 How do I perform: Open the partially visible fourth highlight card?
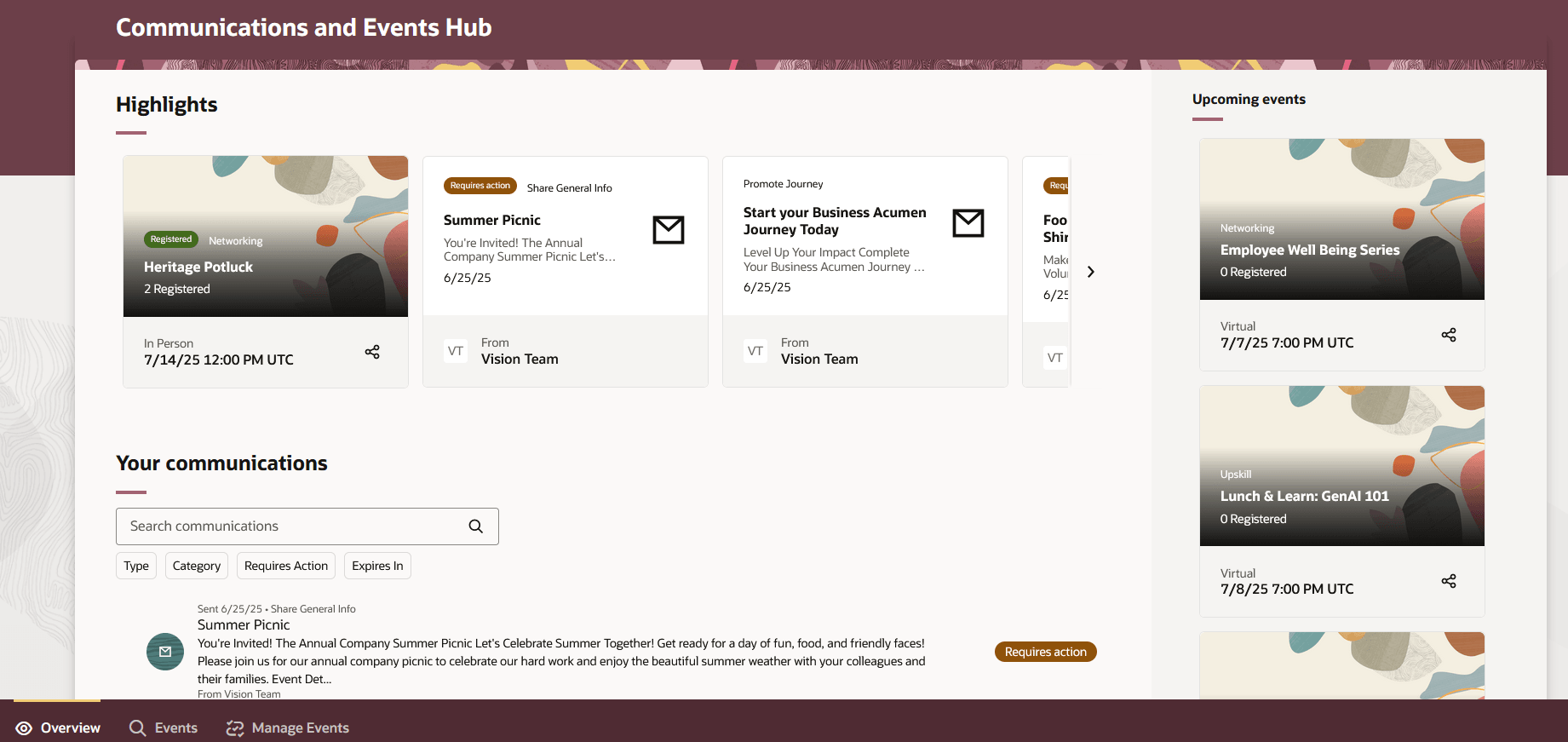pyautogui.click(x=1047, y=272)
